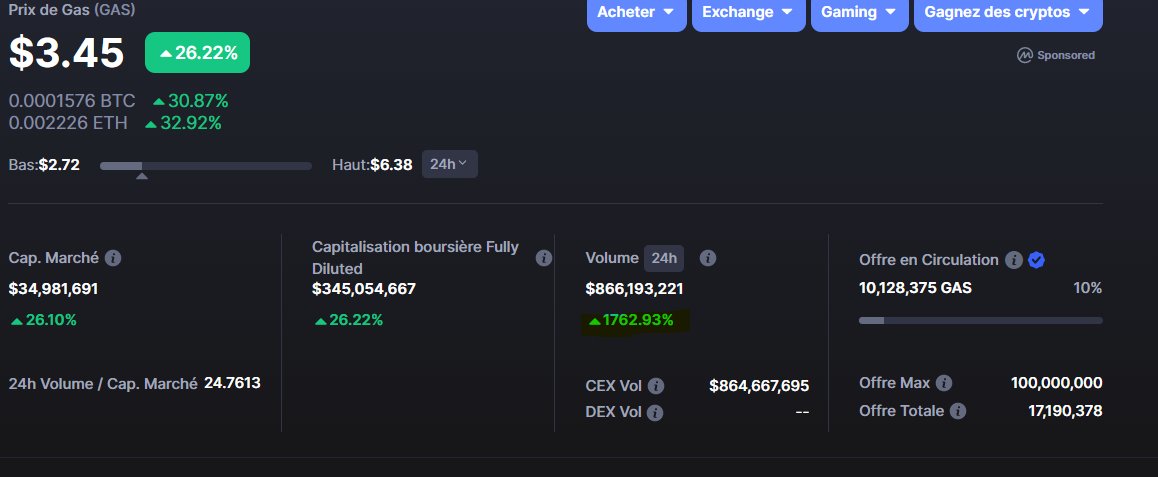Screen dimensions: 1158x477
Task: Click the fully diluted $345,054,667 value
Action: tap(364, 289)
